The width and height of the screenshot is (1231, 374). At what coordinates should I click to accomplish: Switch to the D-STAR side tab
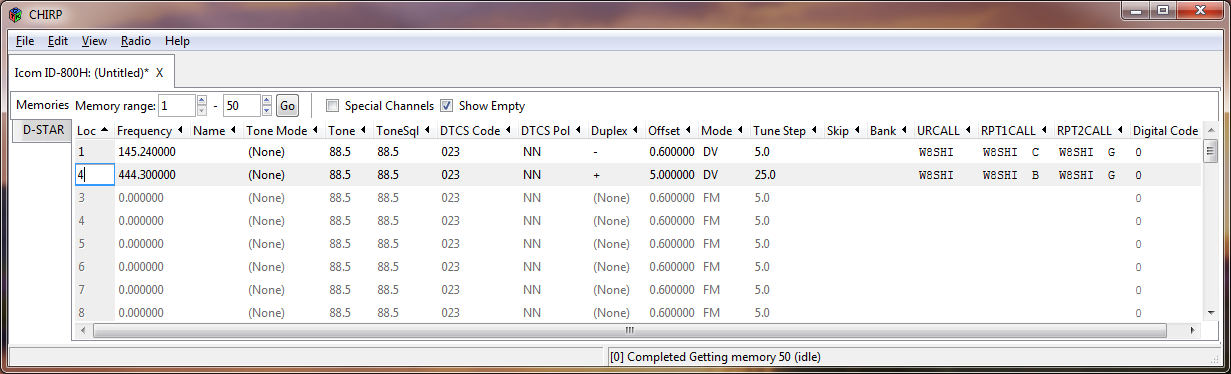(x=42, y=130)
